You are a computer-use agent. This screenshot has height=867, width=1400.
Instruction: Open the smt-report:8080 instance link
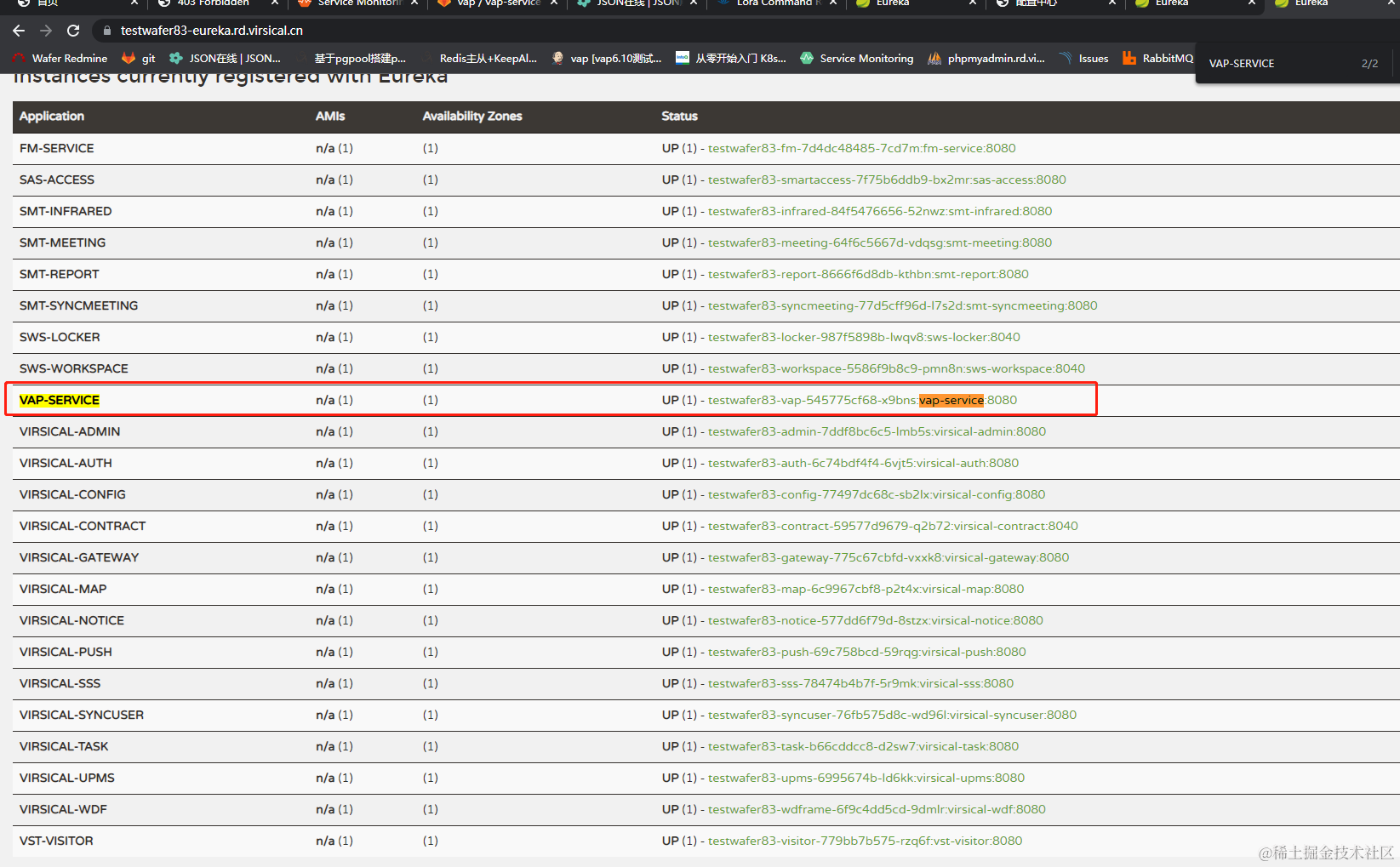[x=868, y=274]
